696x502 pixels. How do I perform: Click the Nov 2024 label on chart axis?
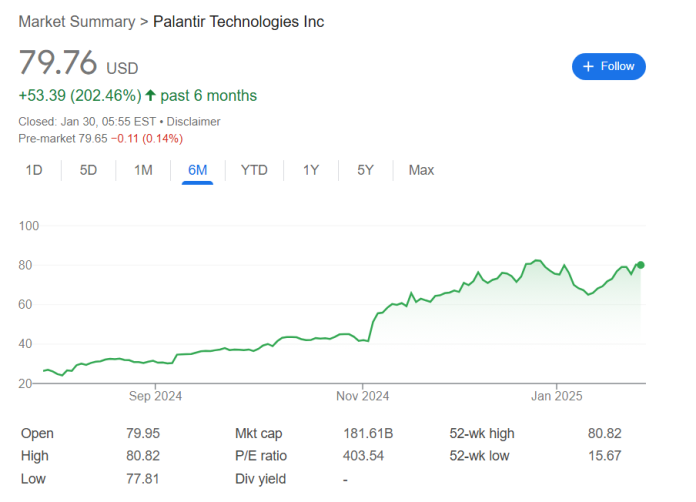(362, 397)
